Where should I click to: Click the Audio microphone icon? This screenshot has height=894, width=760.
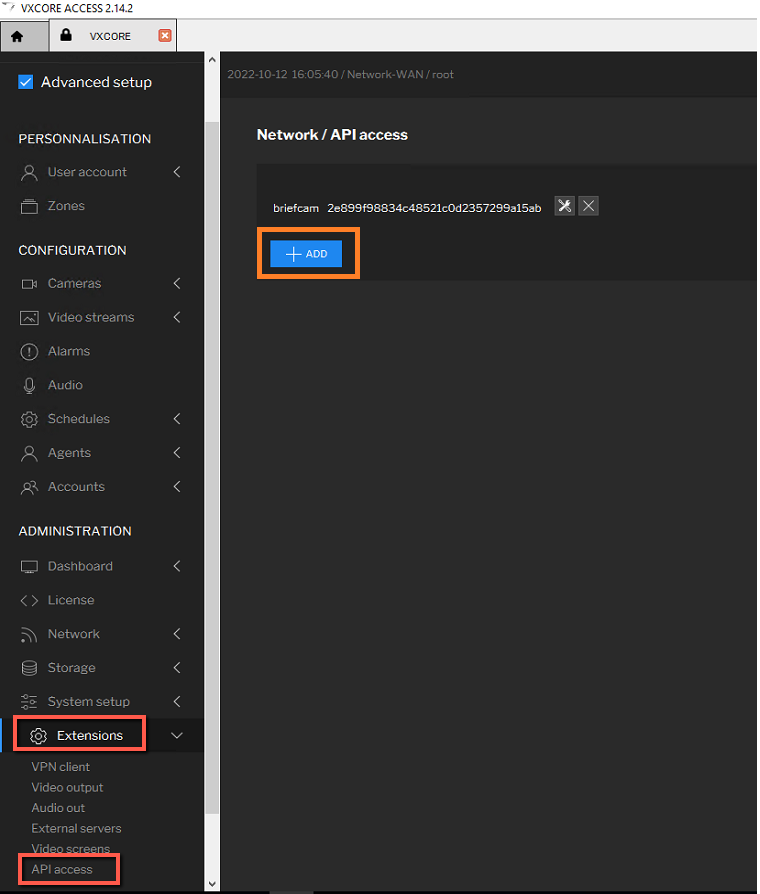(29, 385)
